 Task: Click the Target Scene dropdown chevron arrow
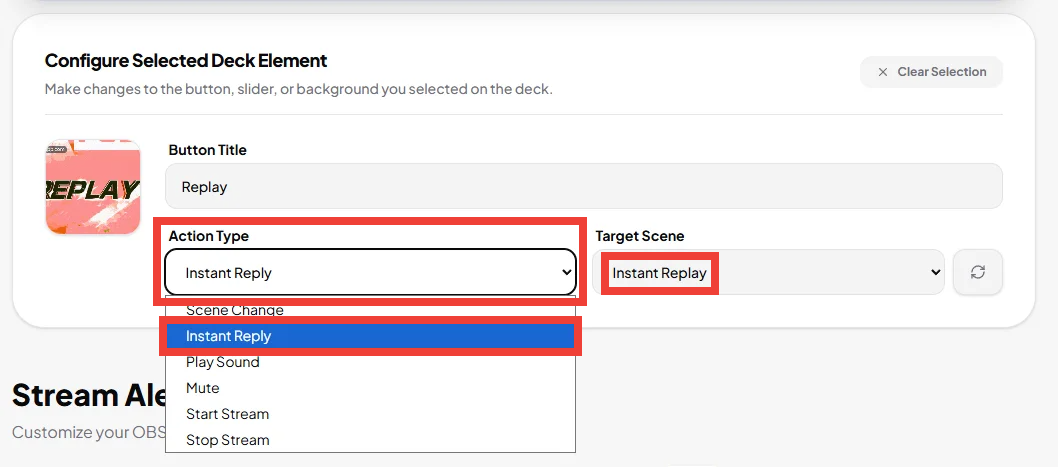[935, 272]
